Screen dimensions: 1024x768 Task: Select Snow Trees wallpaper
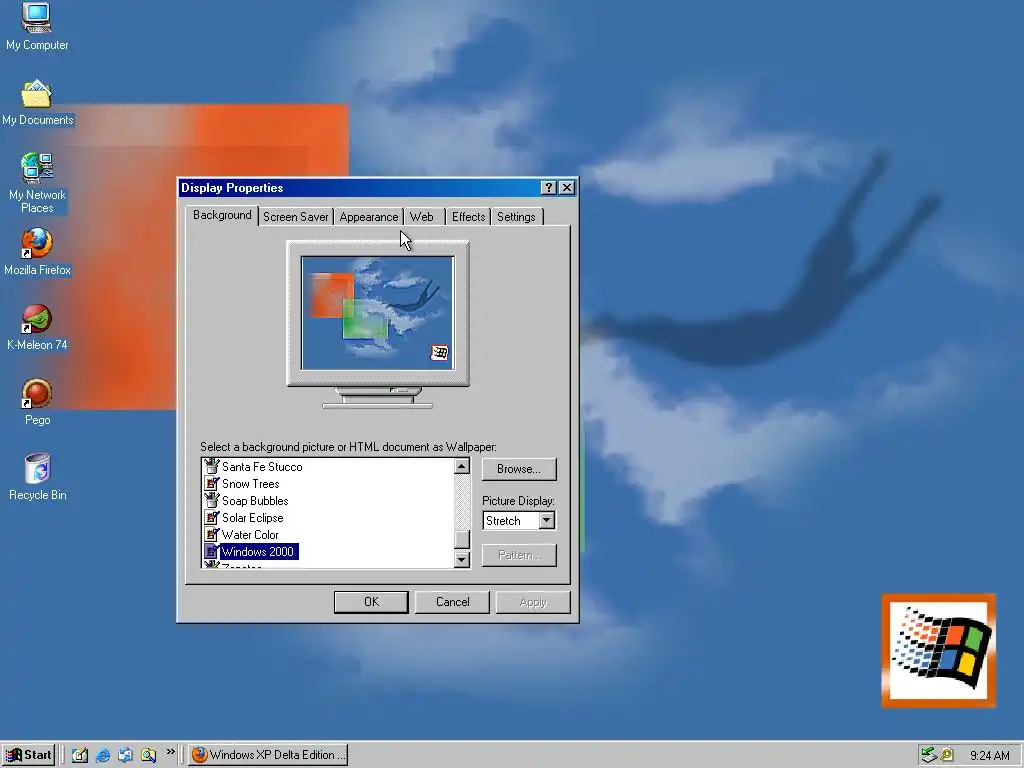(x=251, y=484)
